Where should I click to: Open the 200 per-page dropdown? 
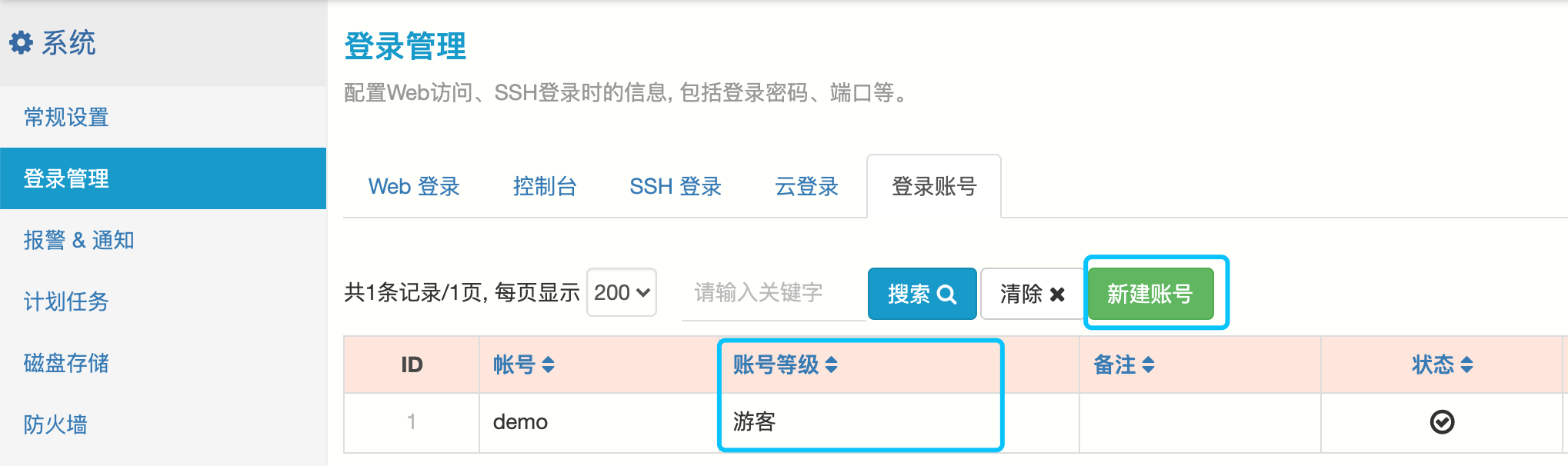622,292
